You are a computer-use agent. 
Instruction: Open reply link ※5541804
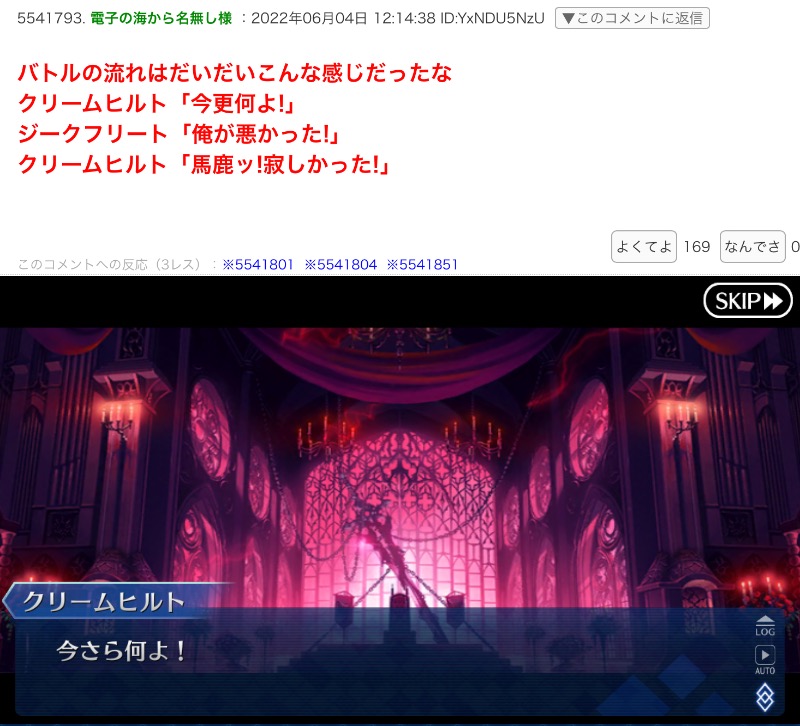click(340, 265)
